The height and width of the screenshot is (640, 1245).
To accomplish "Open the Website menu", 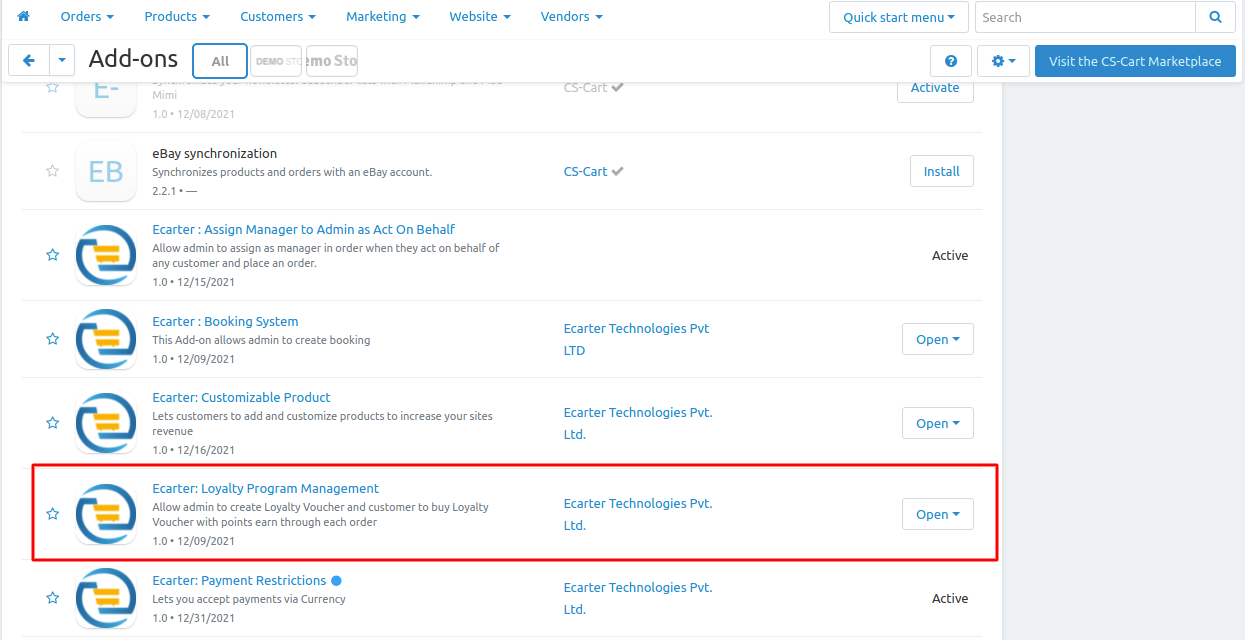I will (480, 17).
